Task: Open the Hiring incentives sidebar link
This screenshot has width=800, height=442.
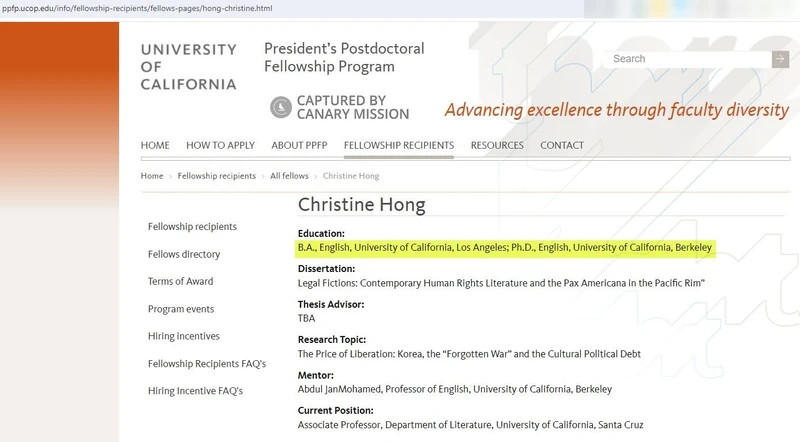Action: pyautogui.click(x=184, y=336)
